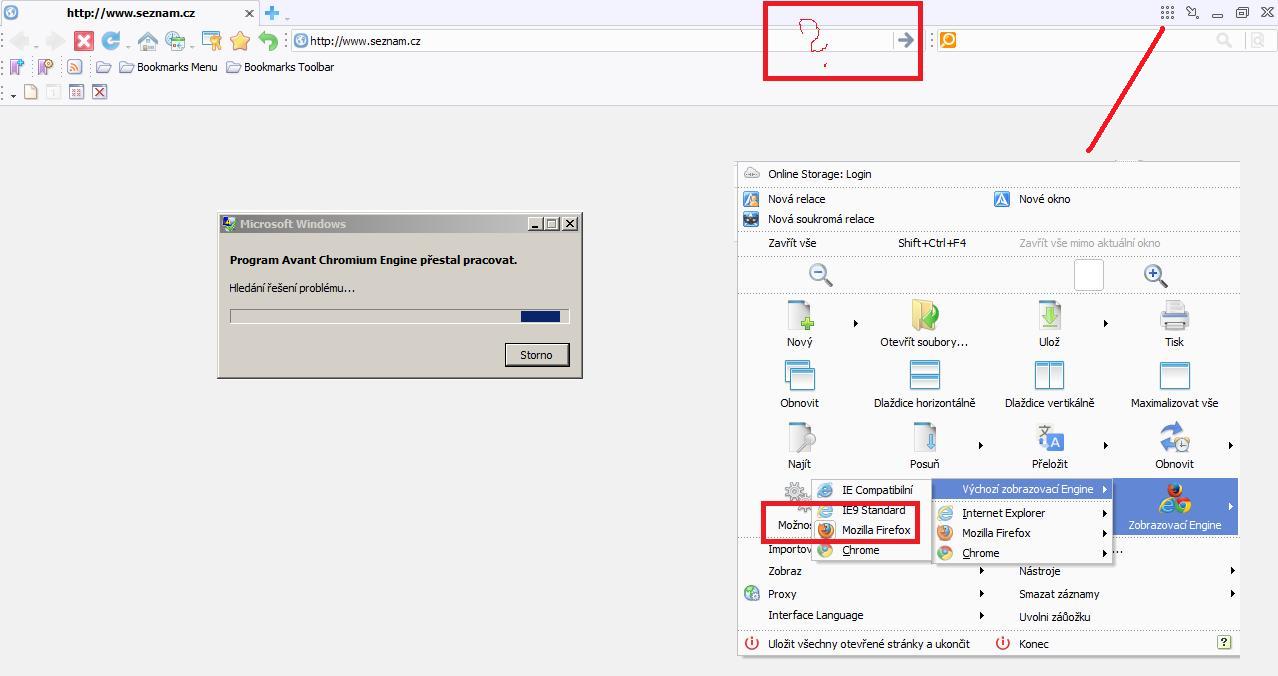Click the Posuň scroll icon
Image resolution: width=1278 pixels, height=676 pixels.
pos(925,437)
